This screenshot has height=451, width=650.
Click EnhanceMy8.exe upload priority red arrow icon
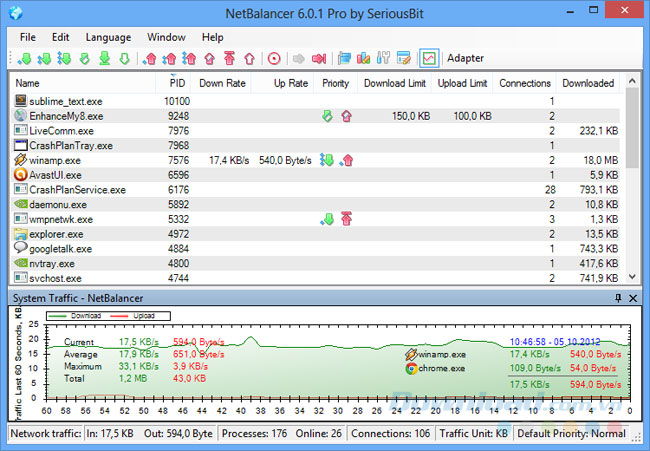346,116
